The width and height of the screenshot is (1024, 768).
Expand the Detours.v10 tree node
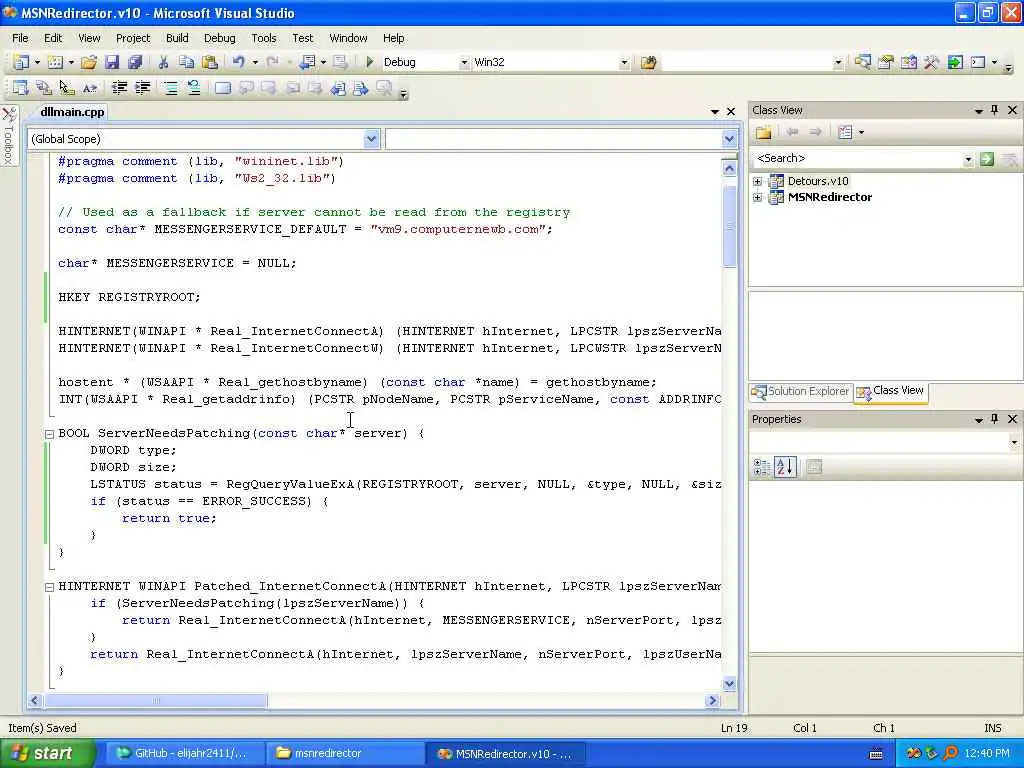pyautogui.click(x=758, y=182)
